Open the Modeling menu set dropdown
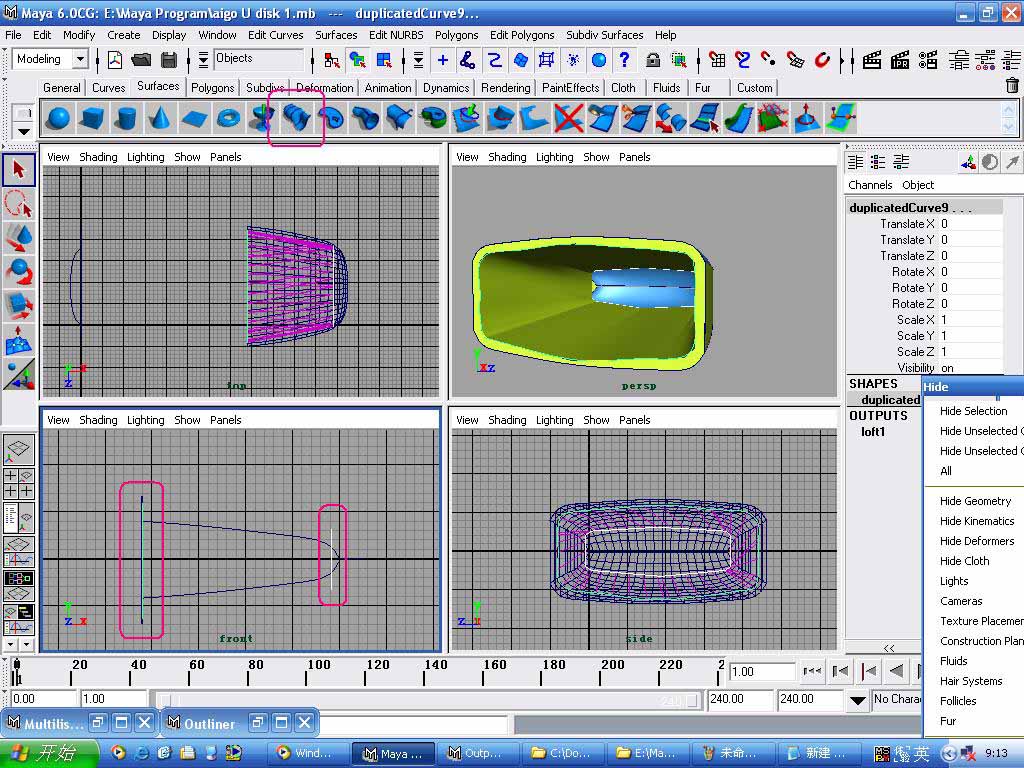The width and height of the screenshot is (1024, 768). pos(80,59)
